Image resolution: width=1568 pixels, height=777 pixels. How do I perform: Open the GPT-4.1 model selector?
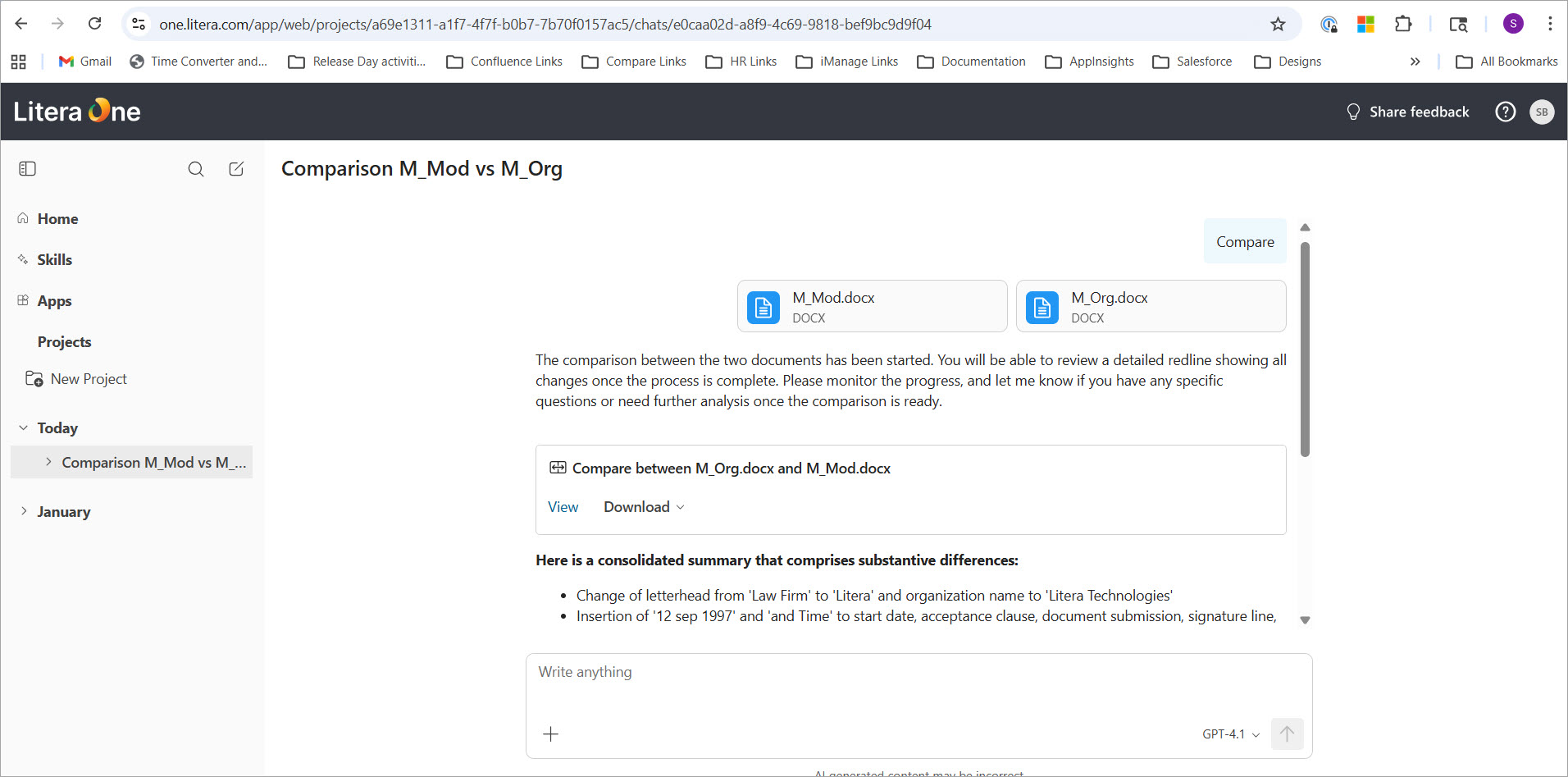pos(1231,734)
